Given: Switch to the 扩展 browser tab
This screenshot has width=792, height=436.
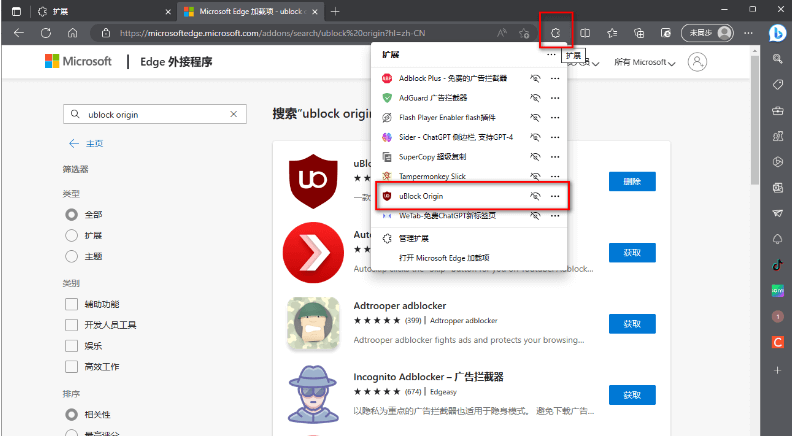Looking at the screenshot, I should [x=104, y=11].
